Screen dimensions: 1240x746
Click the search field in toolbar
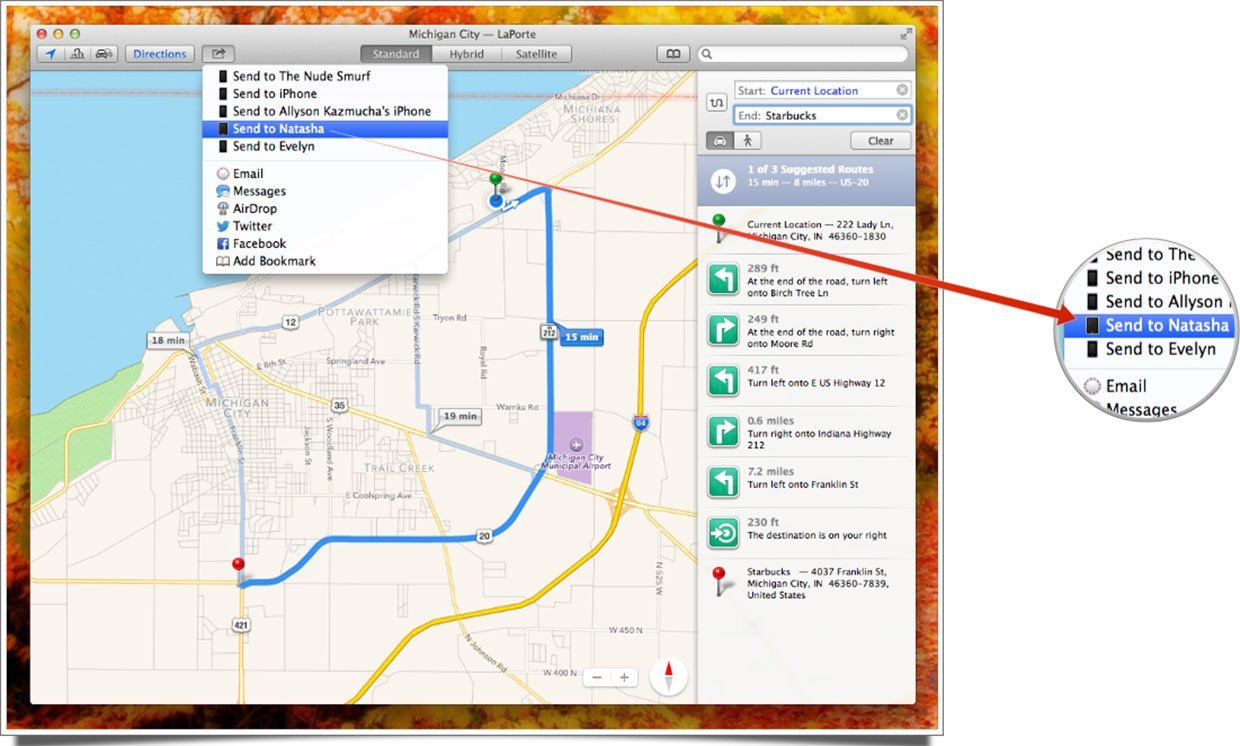pos(803,54)
